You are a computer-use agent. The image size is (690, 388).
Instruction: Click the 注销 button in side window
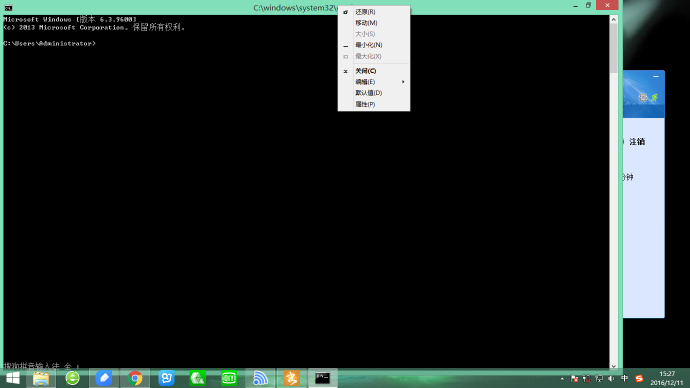[x=637, y=142]
